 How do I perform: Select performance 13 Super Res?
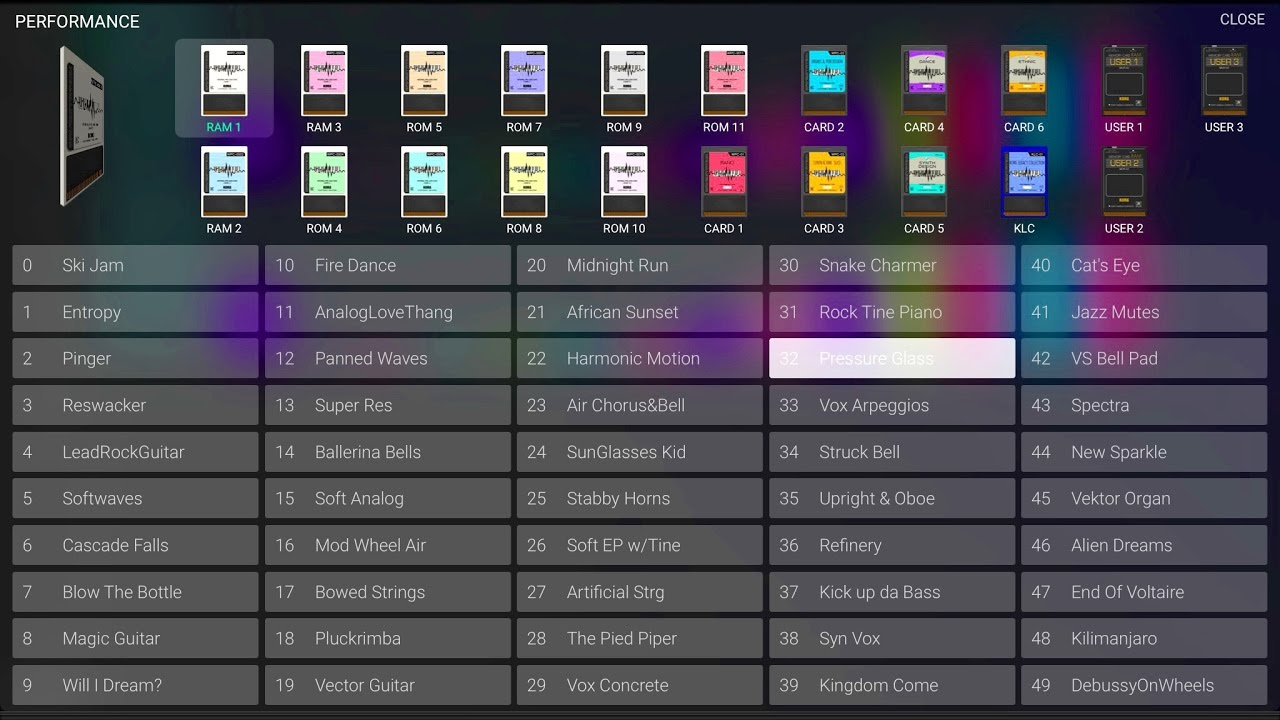click(x=388, y=405)
